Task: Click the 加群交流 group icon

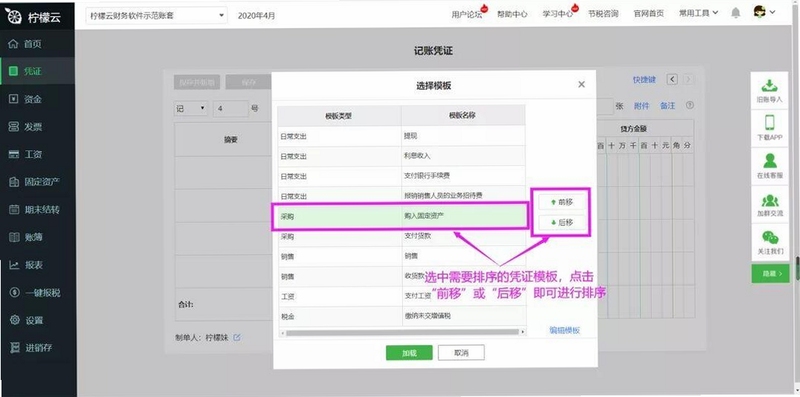Action: [769, 200]
